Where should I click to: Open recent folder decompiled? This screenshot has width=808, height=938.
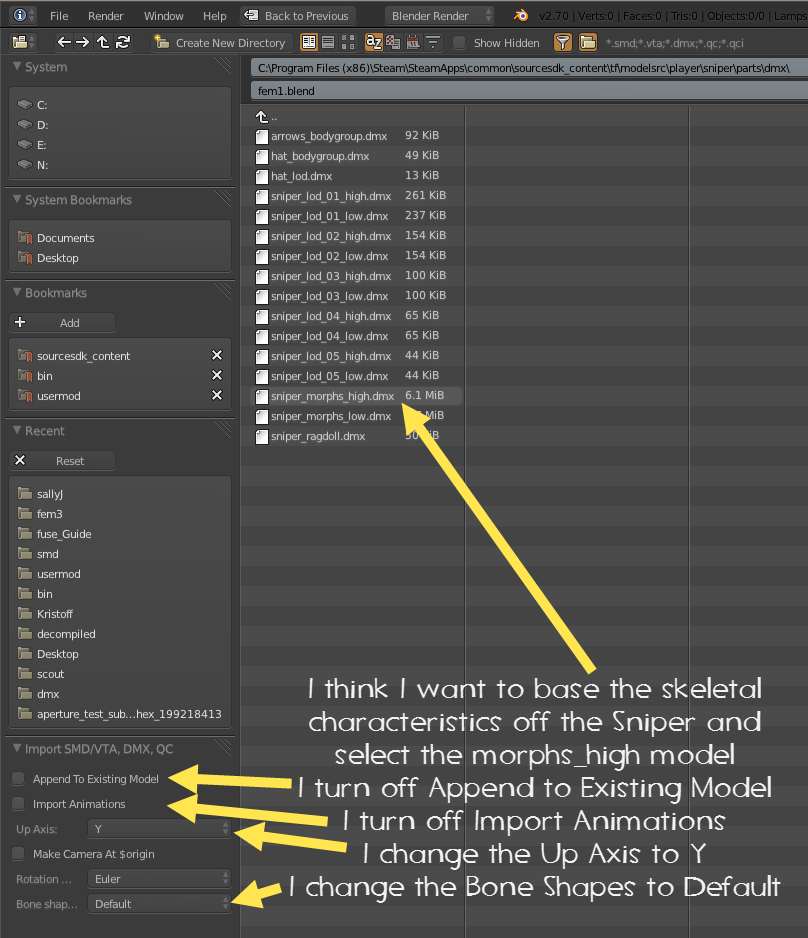(x=120, y=634)
